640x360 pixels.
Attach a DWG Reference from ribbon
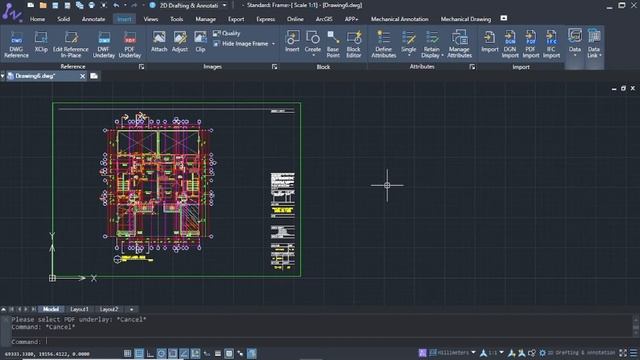16,44
